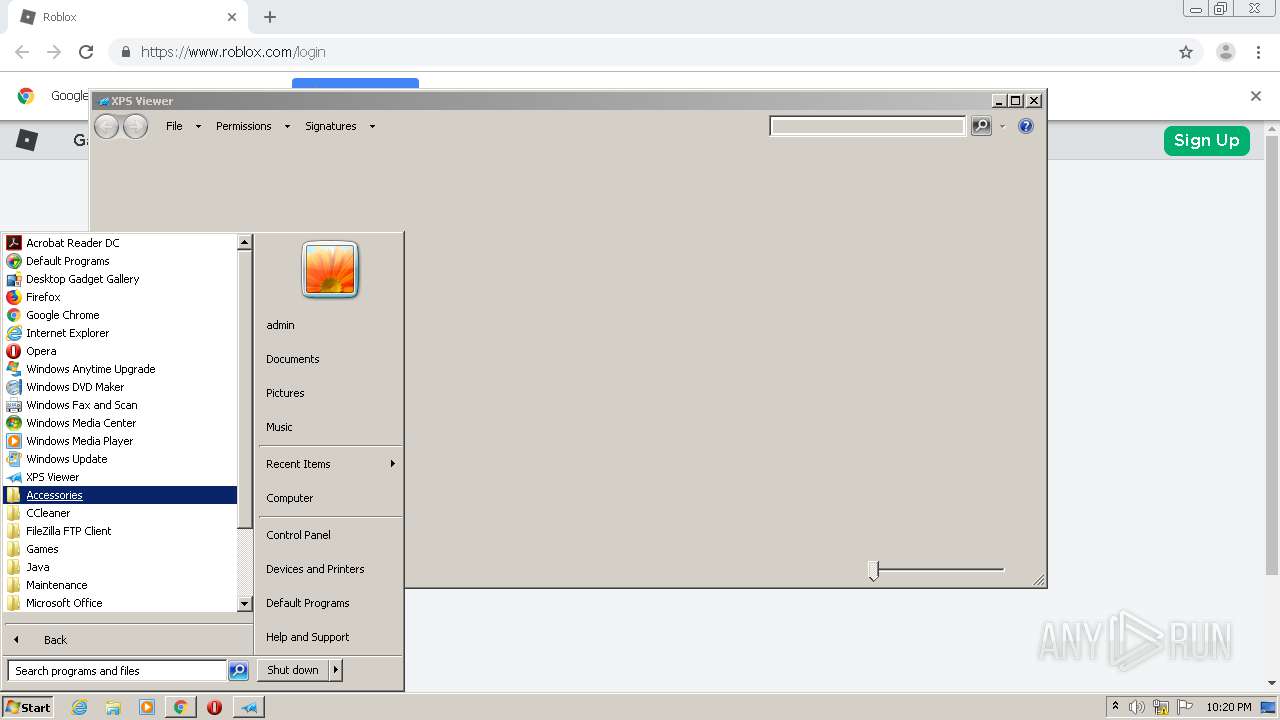Open Windows Explorer from the taskbar
This screenshot has width=1280, height=720.
(113, 707)
